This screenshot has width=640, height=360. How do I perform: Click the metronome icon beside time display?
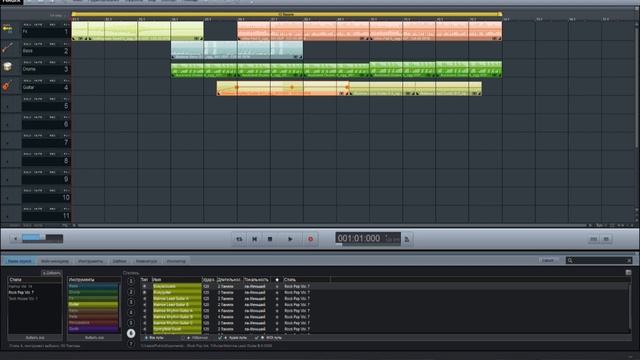[x=407, y=239]
